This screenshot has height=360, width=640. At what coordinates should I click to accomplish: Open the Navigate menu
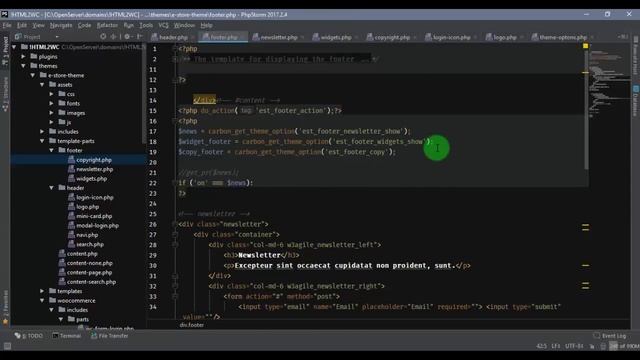click(x=61, y=25)
